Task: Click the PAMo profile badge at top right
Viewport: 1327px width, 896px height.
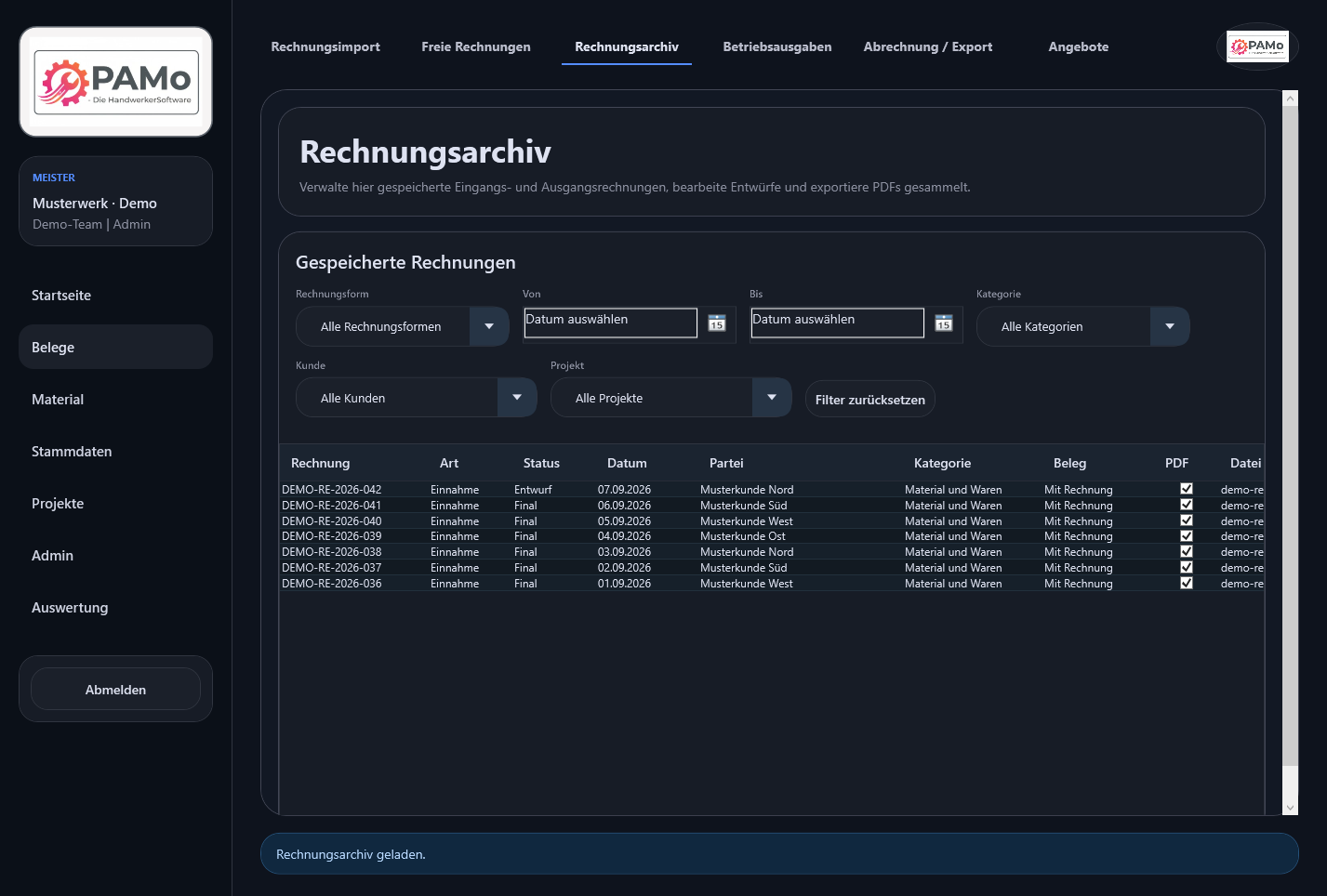Action: [1257, 46]
